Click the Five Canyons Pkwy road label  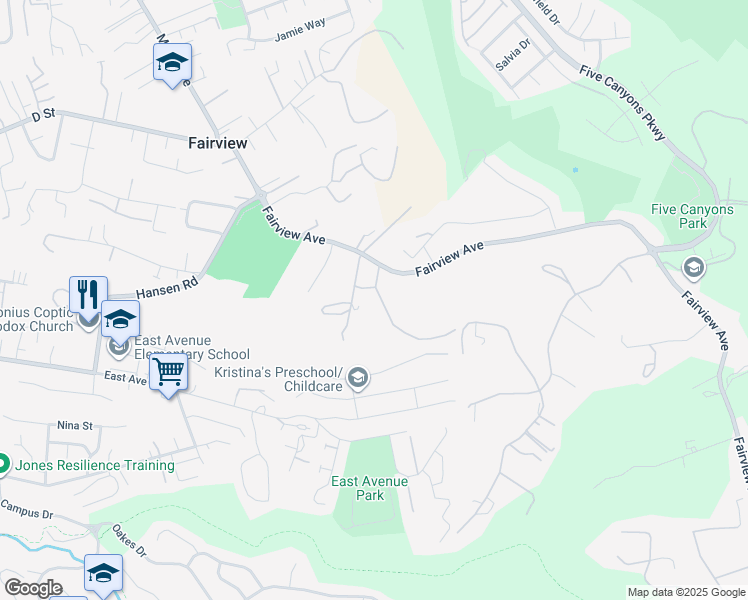click(622, 103)
